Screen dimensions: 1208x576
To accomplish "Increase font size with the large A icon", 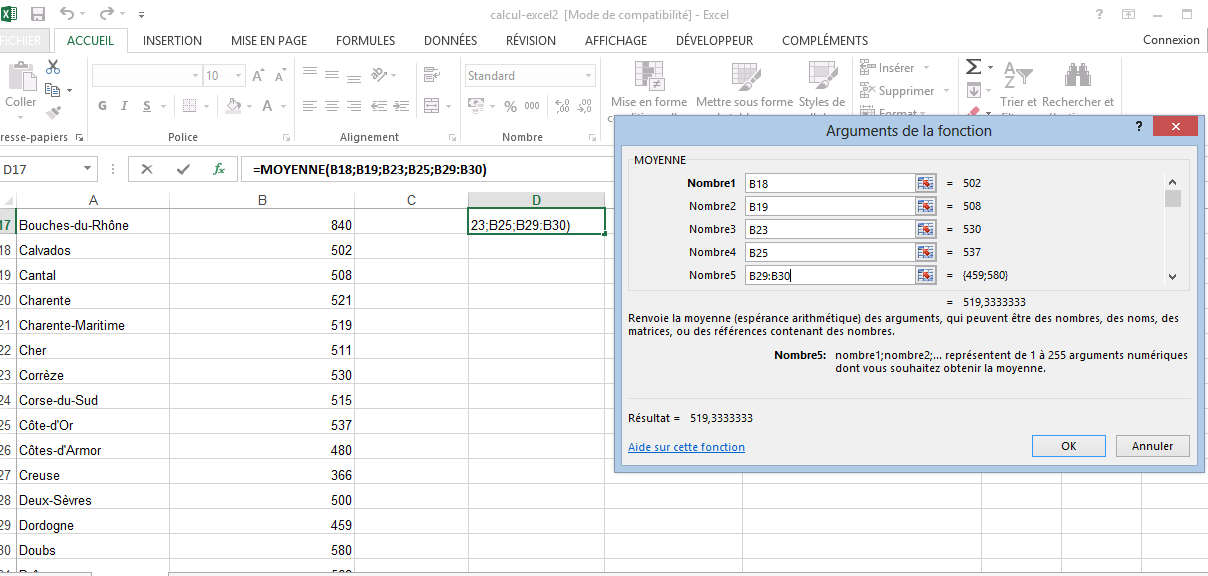I will coord(258,76).
